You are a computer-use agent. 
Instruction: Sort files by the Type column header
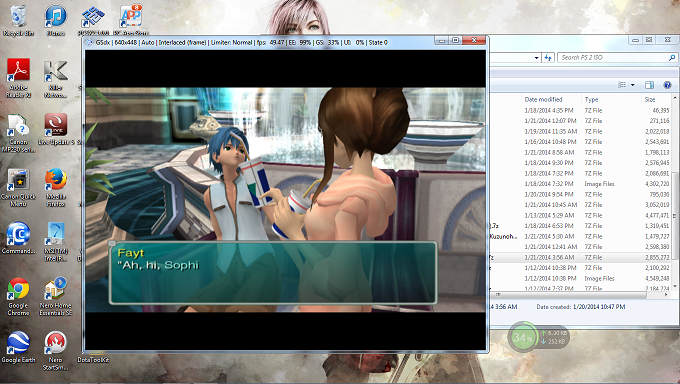[591, 99]
